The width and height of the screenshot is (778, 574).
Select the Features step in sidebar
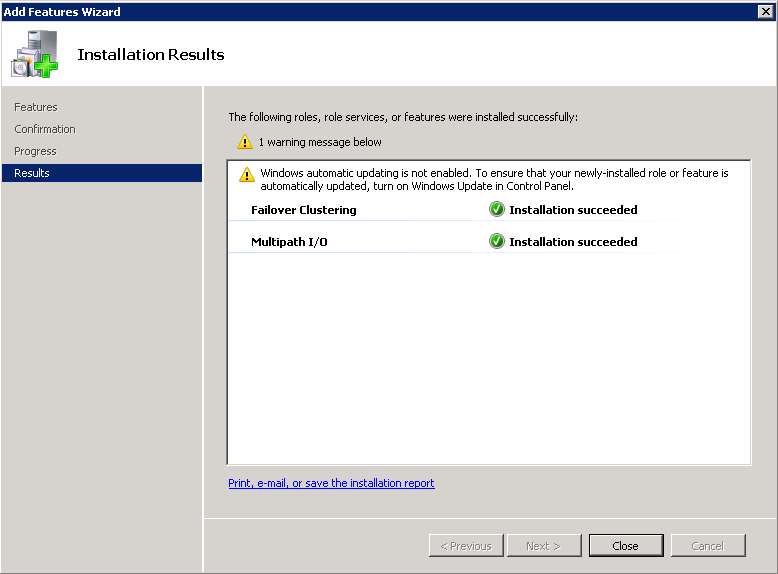tap(36, 107)
